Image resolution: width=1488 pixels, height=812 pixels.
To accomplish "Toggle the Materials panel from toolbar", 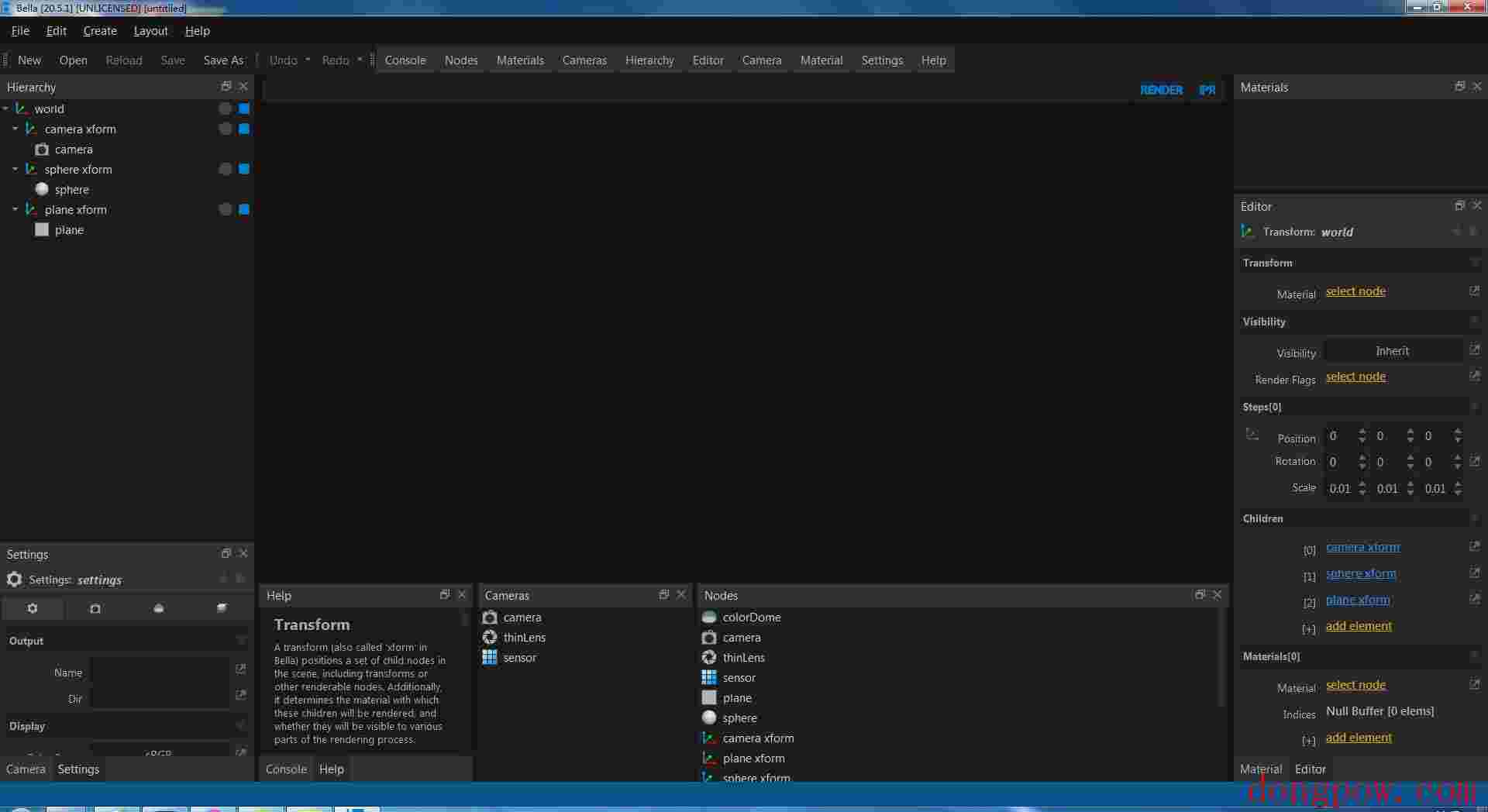I will (520, 60).
